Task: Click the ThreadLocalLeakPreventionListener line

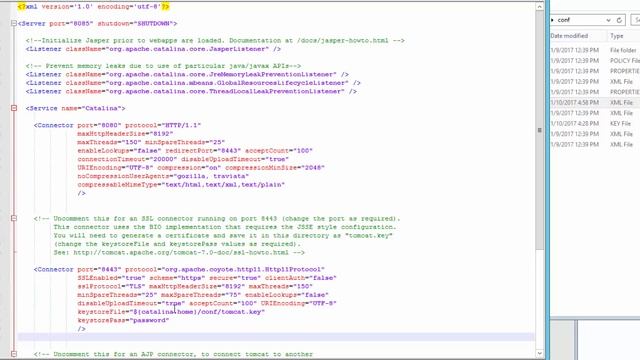Action: pyautogui.click(x=191, y=91)
